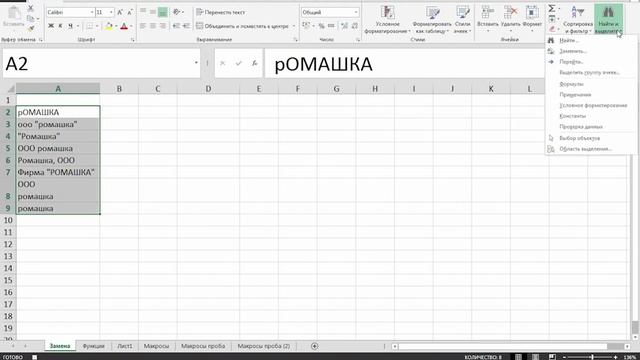Toggle Wrap Text (Перенести текст)
The width and height of the screenshot is (640, 360).
[220, 13]
